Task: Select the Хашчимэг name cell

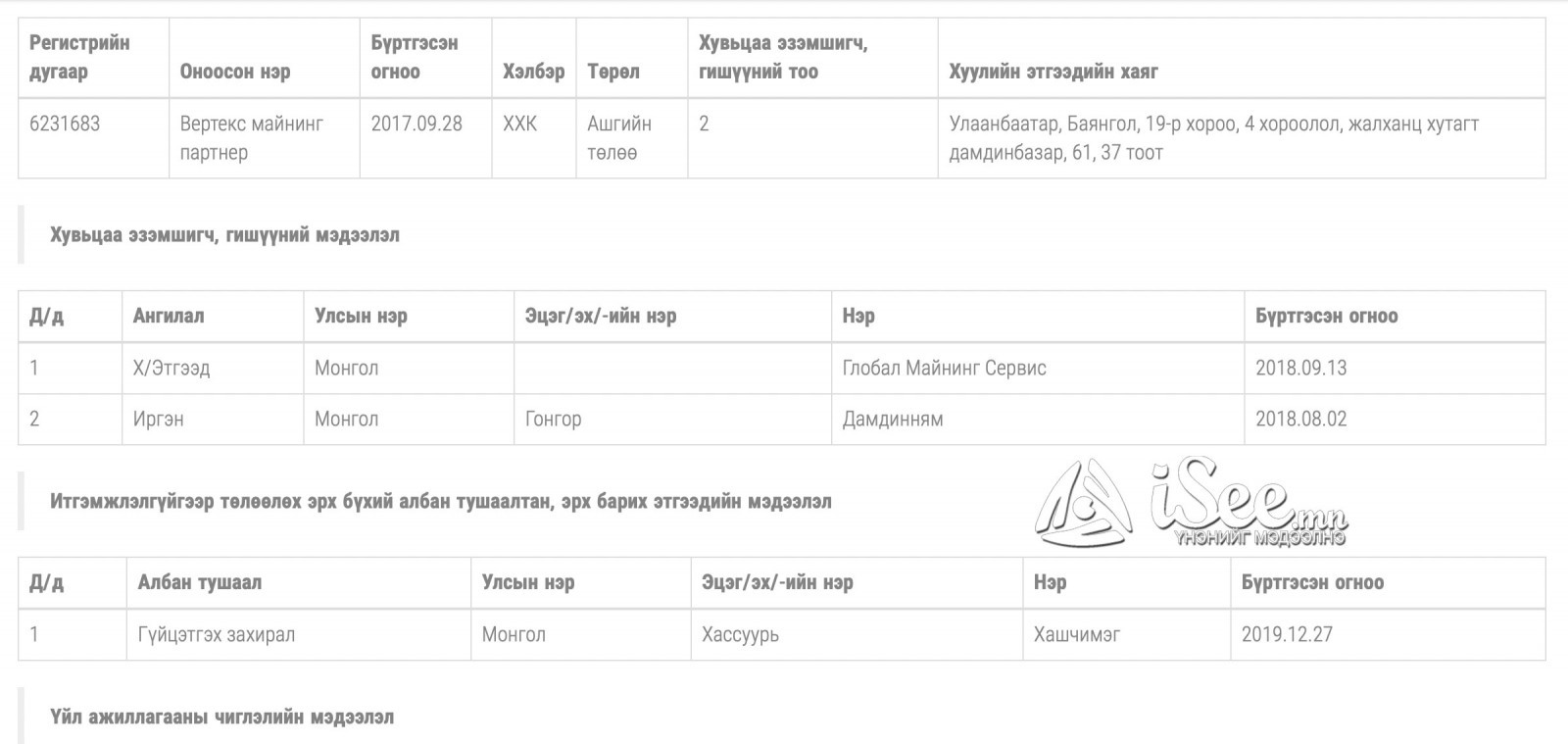Action: 1126,634
